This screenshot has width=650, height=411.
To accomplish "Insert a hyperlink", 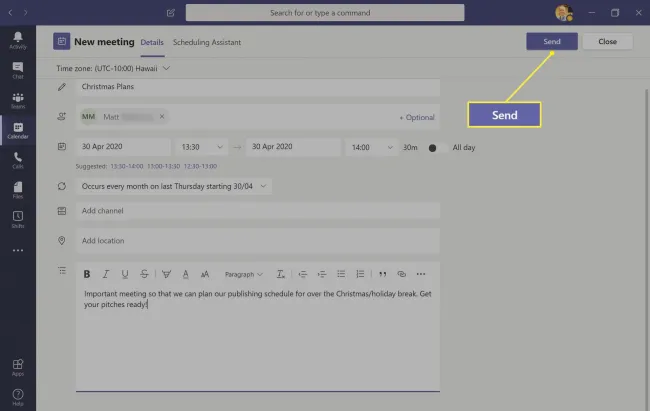I will [x=401, y=274].
